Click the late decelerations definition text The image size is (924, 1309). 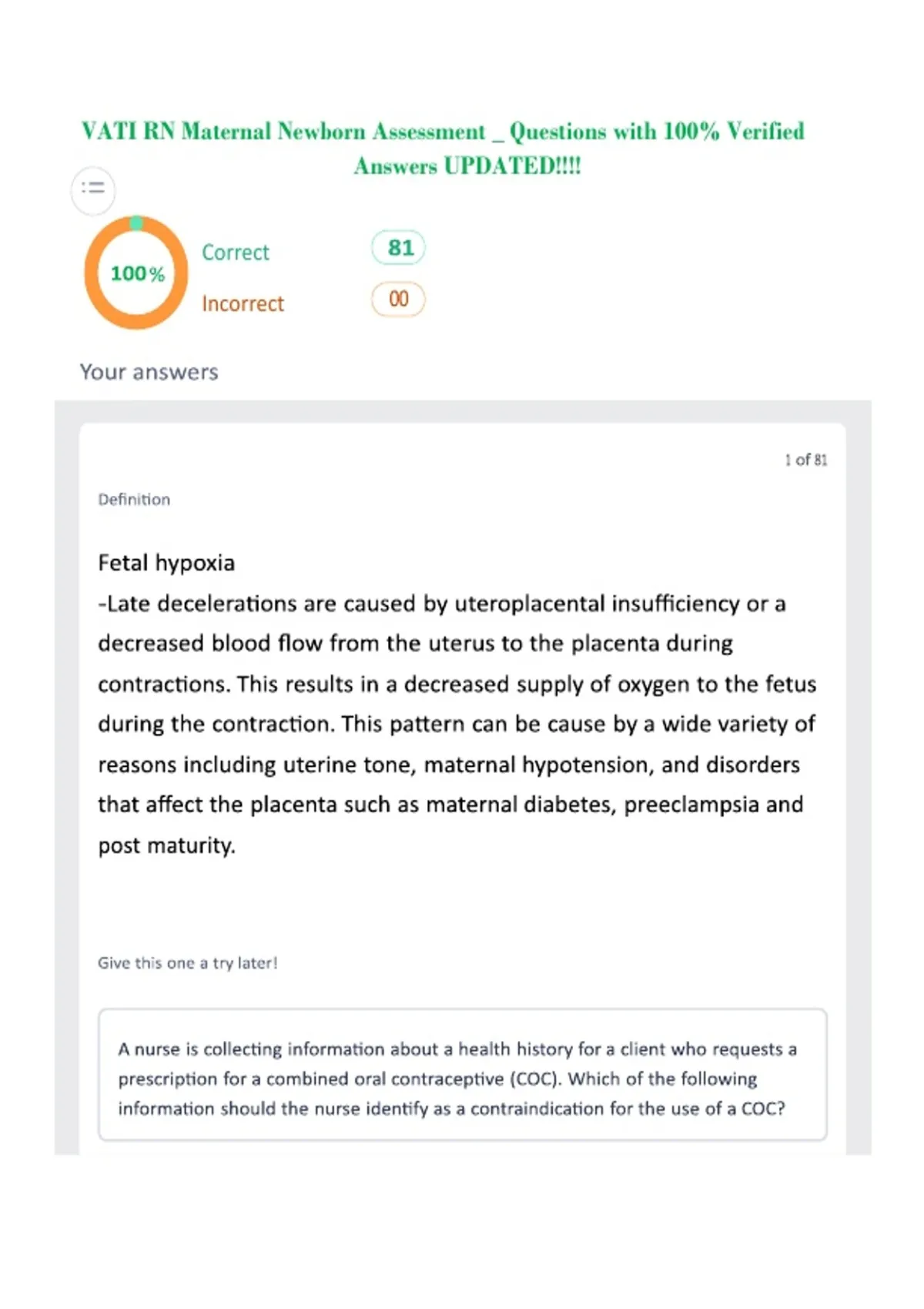pos(457,724)
